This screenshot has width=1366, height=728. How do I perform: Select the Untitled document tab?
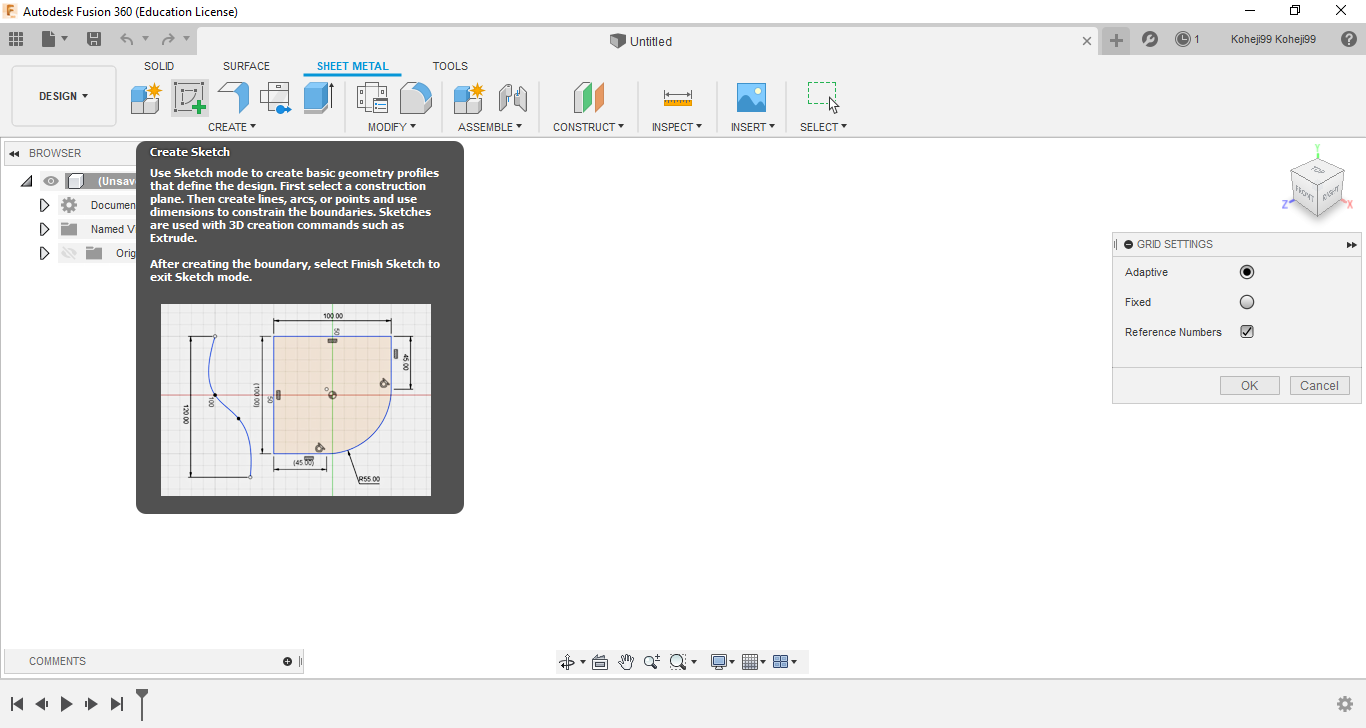[x=640, y=41]
